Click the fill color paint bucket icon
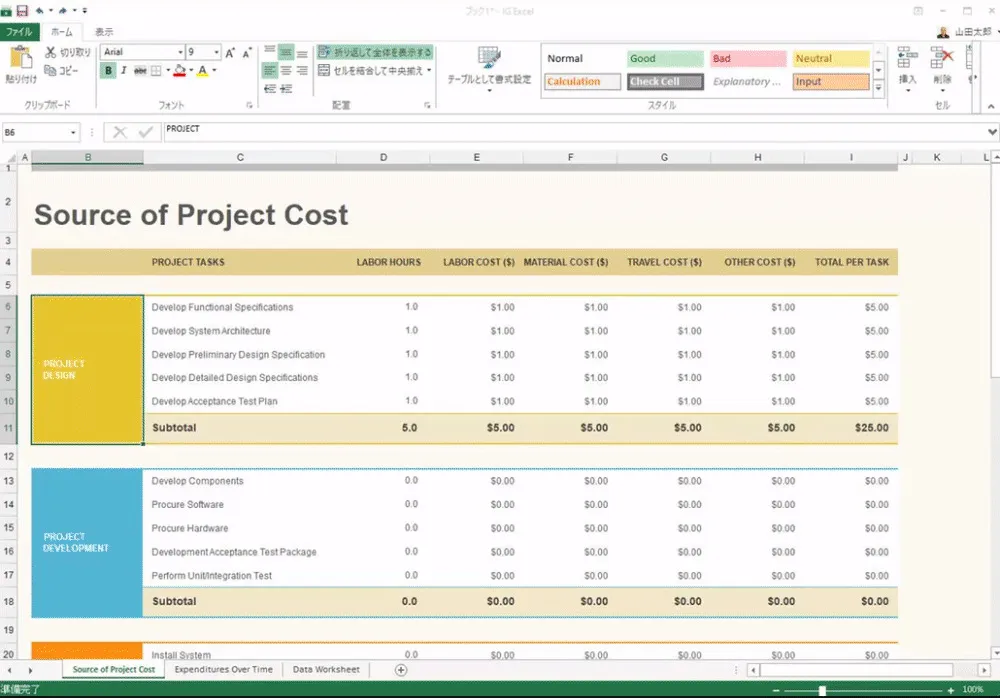Image resolution: width=1000 pixels, height=698 pixels. point(179,71)
